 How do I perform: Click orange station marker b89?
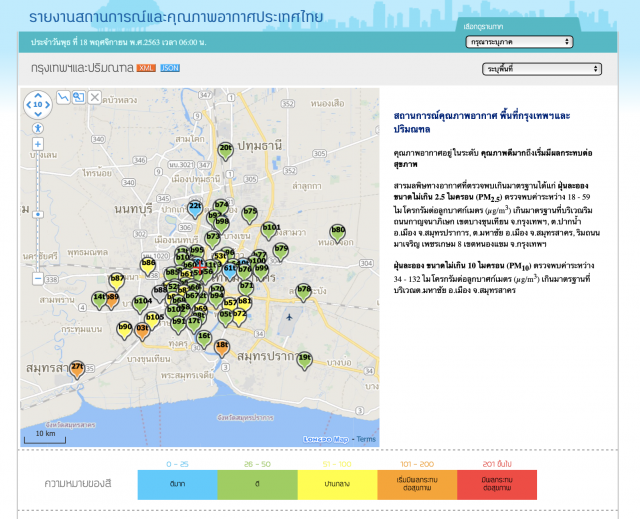coord(112,299)
